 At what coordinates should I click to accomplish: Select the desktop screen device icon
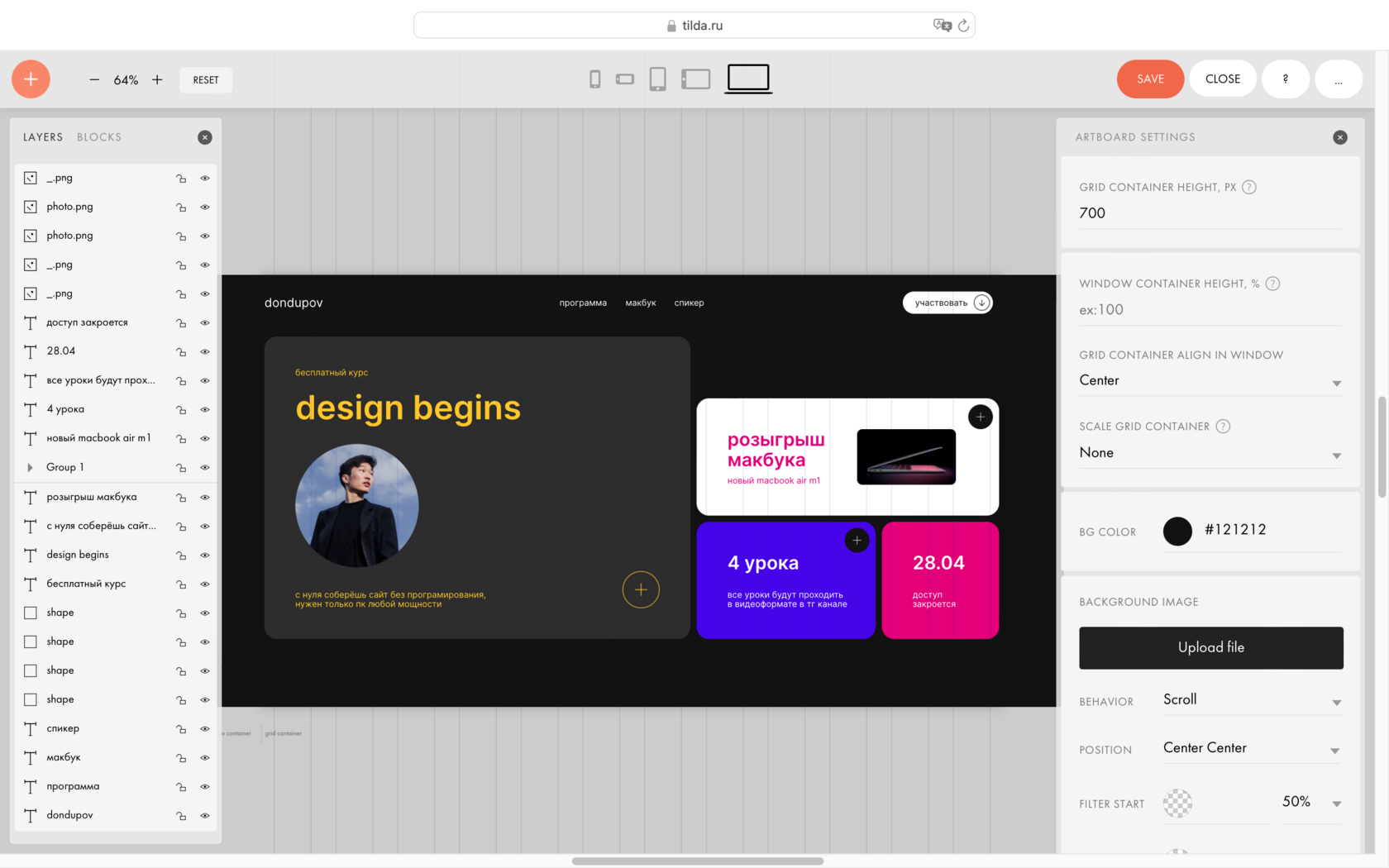[748, 78]
